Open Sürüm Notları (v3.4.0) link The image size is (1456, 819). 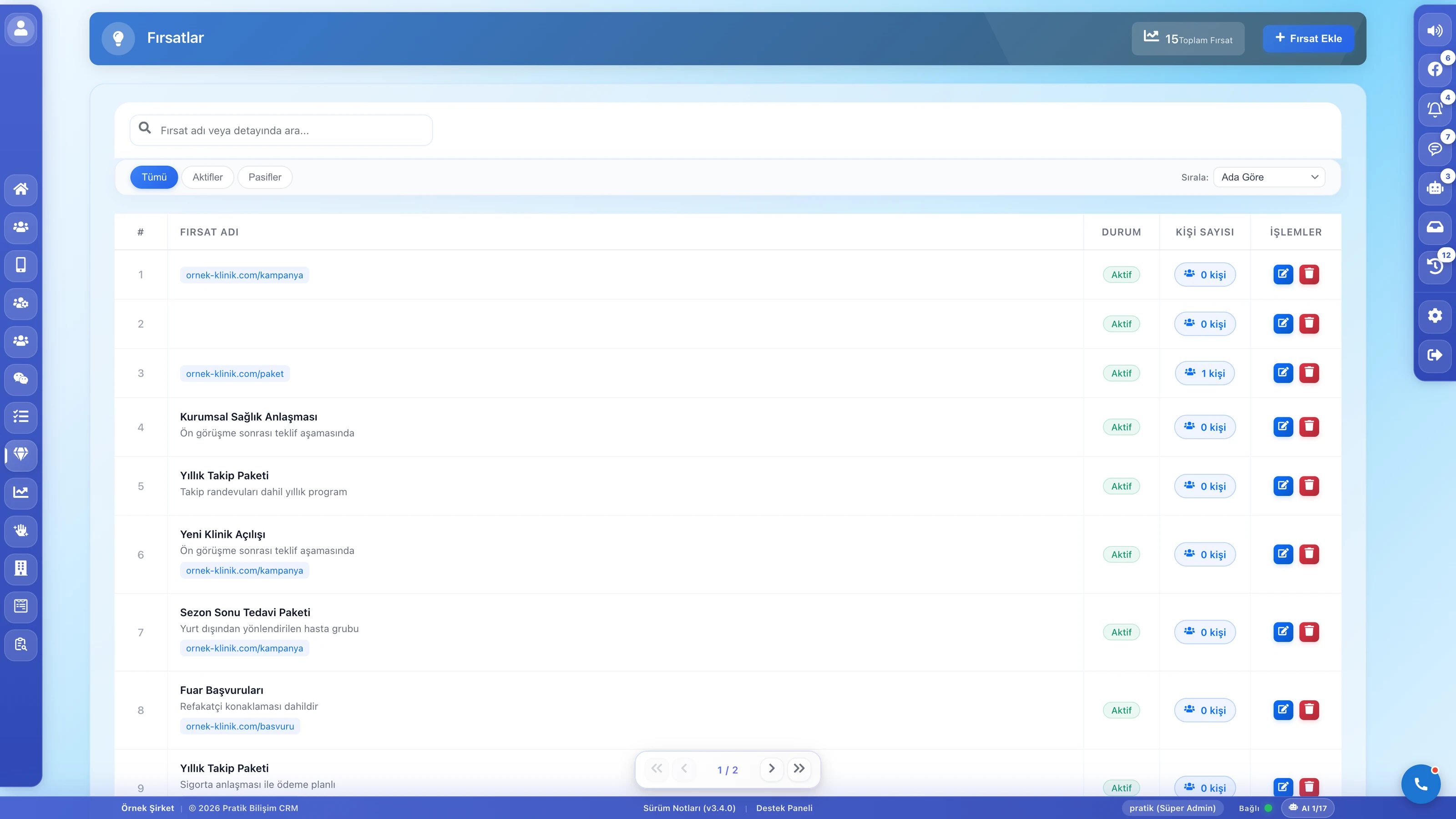(689, 808)
